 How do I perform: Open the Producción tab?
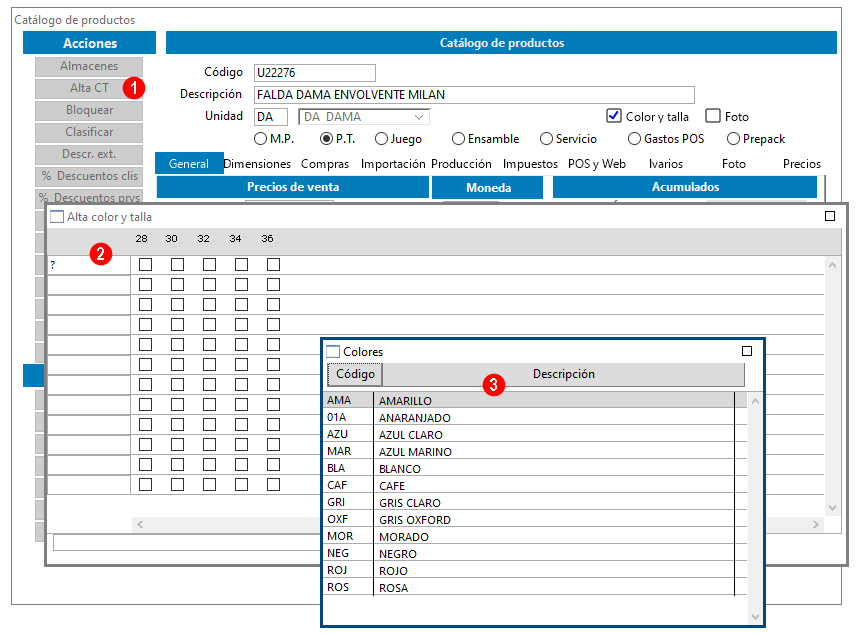pyautogui.click(x=461, y=164)
